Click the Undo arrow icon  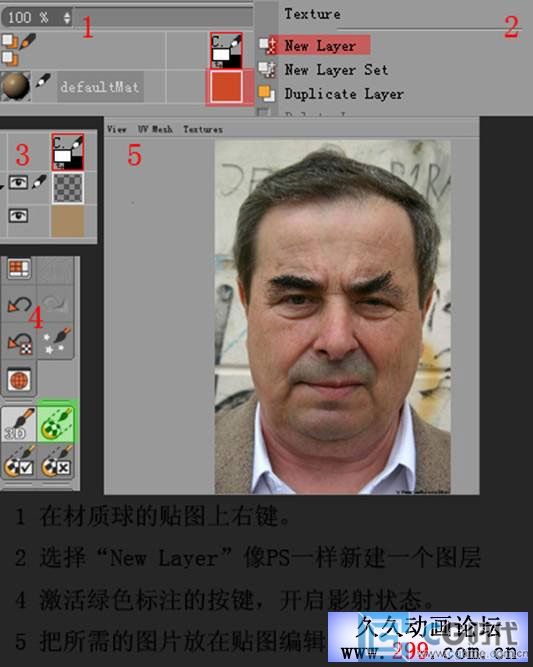coord(20,304)
